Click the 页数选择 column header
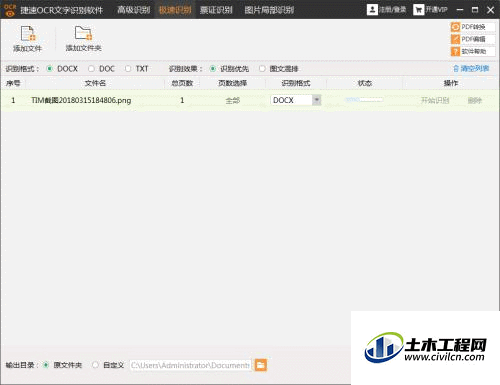 tap(233, 83)
